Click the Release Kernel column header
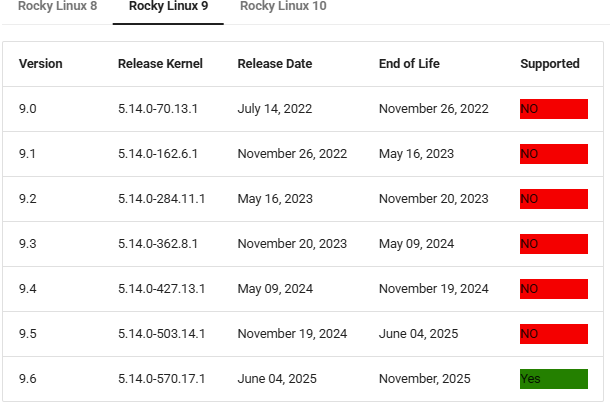This screenshot has width=610, height=407. pyautogui.click(x=160, y=64)
